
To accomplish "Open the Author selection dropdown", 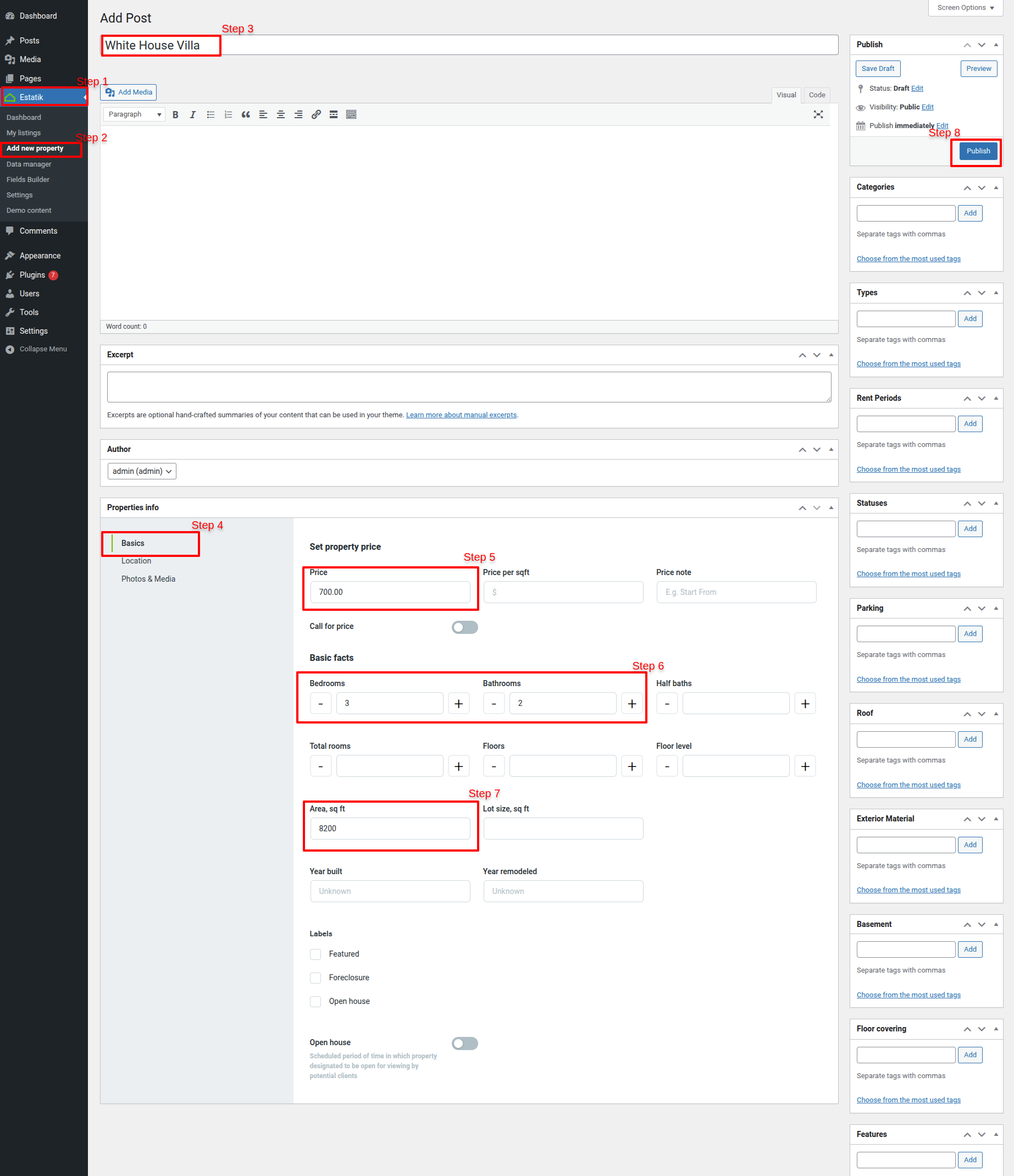I will [142, 471].
